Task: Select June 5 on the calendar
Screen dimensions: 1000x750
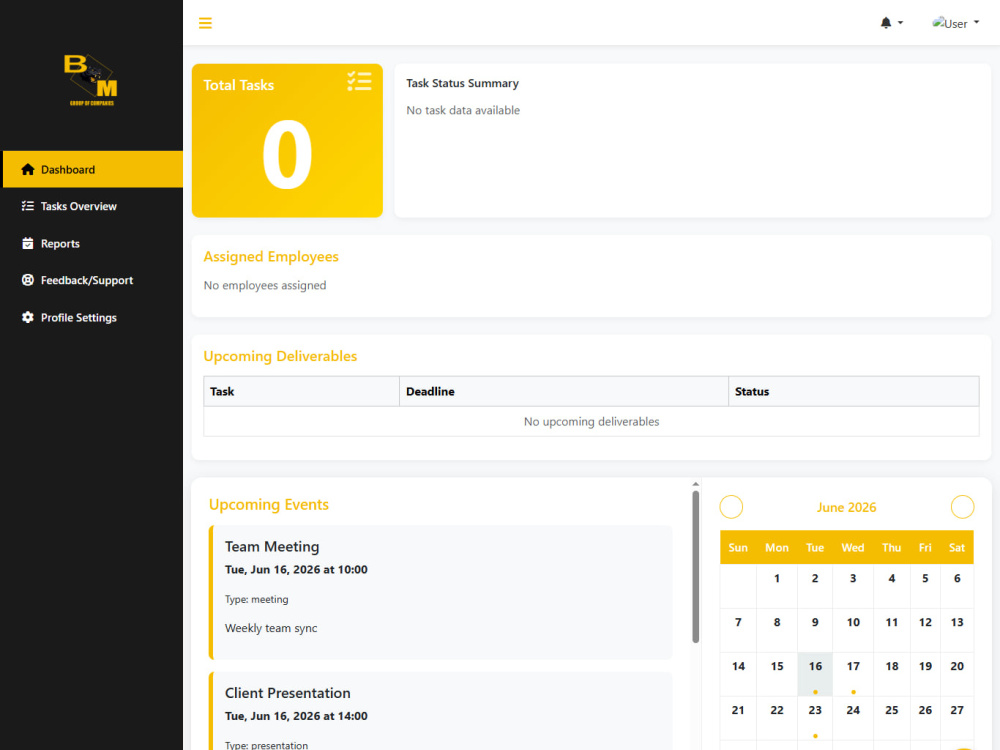Action: (x=925, y=586)
